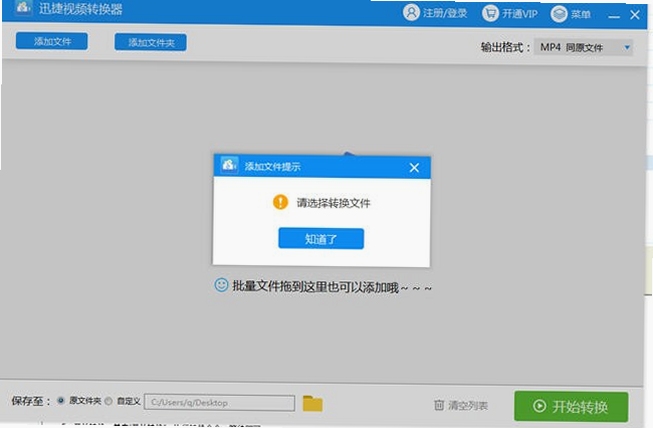Close the main converter window

(635, 15)
